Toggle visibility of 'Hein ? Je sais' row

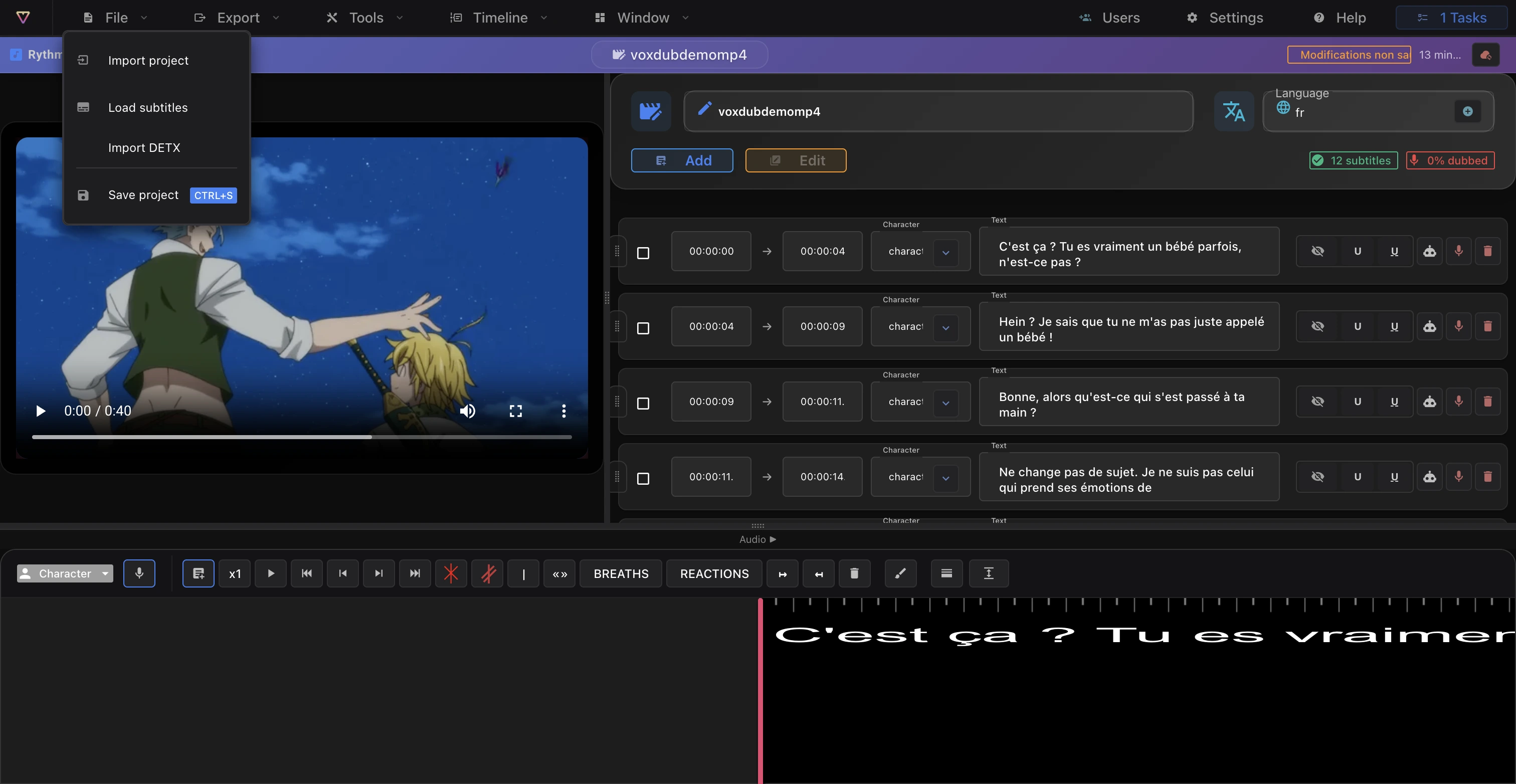pyautogui.click(x=1317, y=327)
